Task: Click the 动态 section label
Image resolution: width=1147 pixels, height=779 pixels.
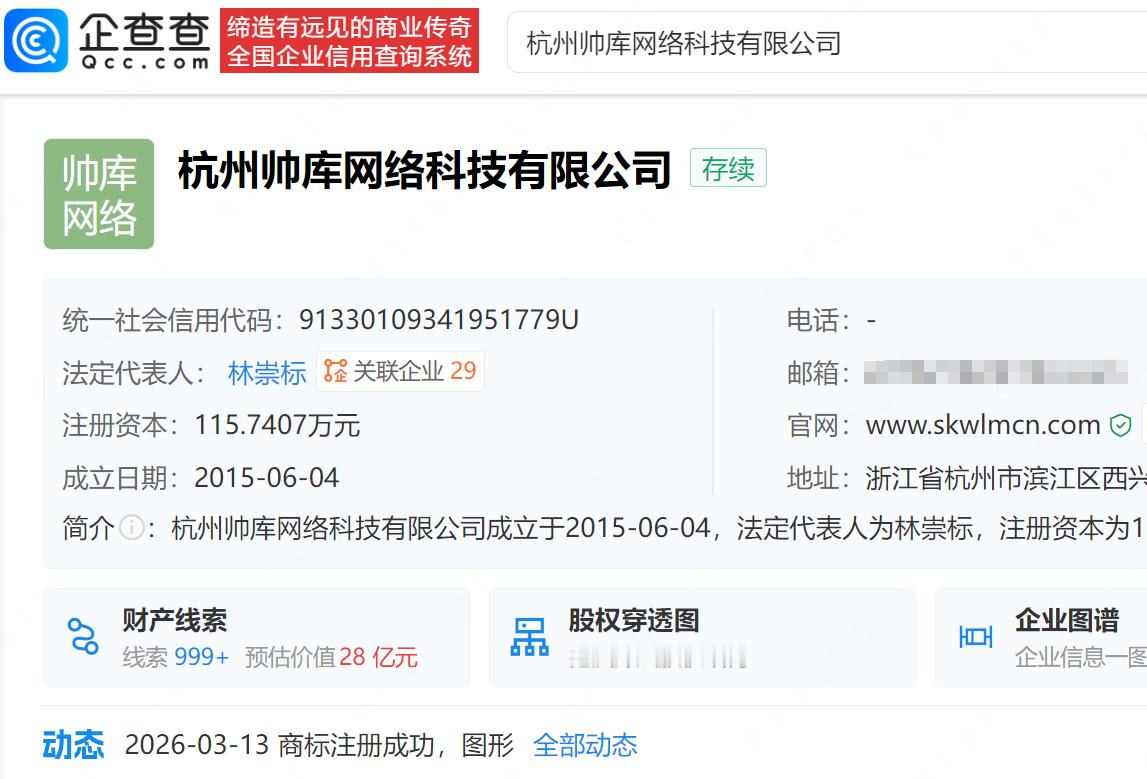Action: (x=73, y=745)
